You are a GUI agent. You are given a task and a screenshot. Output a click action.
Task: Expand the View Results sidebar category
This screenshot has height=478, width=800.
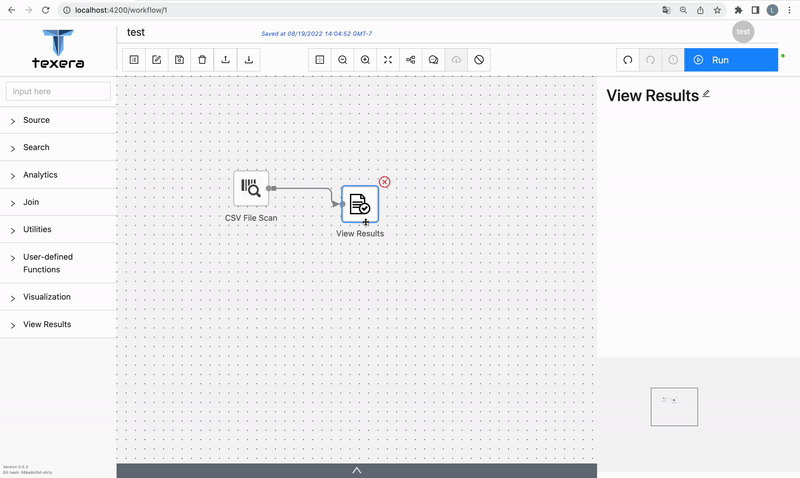(x=58, y=324)
